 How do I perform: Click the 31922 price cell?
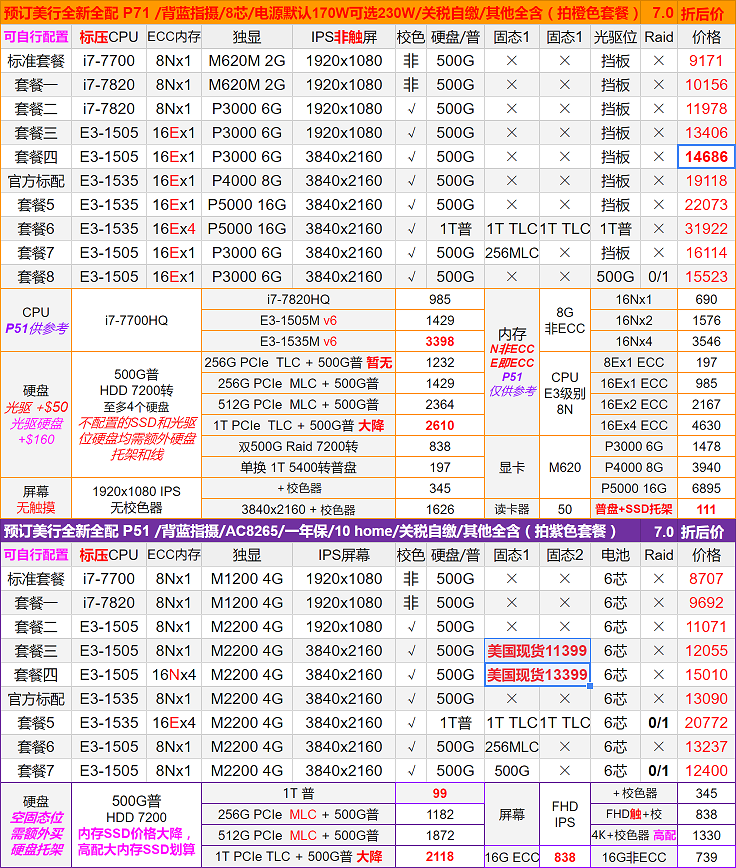click(x=706, y=229)
